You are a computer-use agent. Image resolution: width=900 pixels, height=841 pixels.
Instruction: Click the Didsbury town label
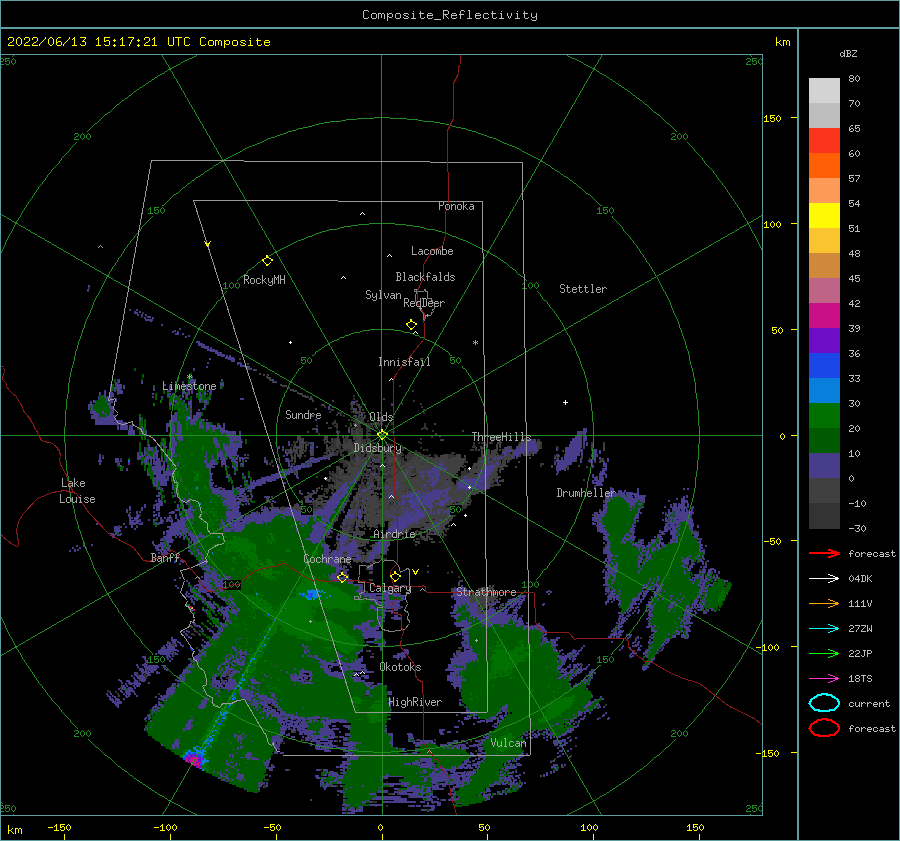378,448
